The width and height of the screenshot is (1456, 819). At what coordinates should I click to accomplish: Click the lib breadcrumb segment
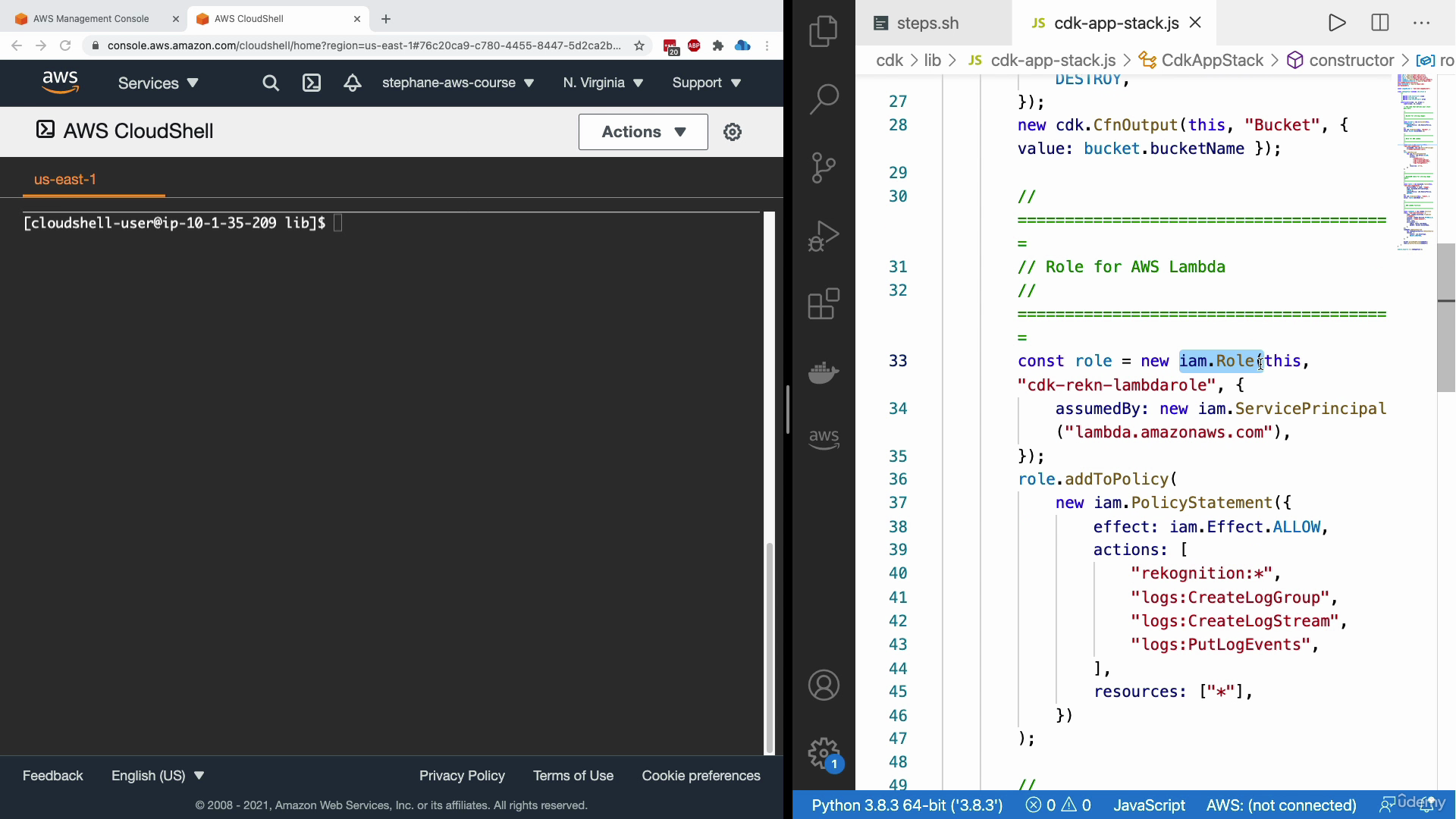click(x=933, y=61)
